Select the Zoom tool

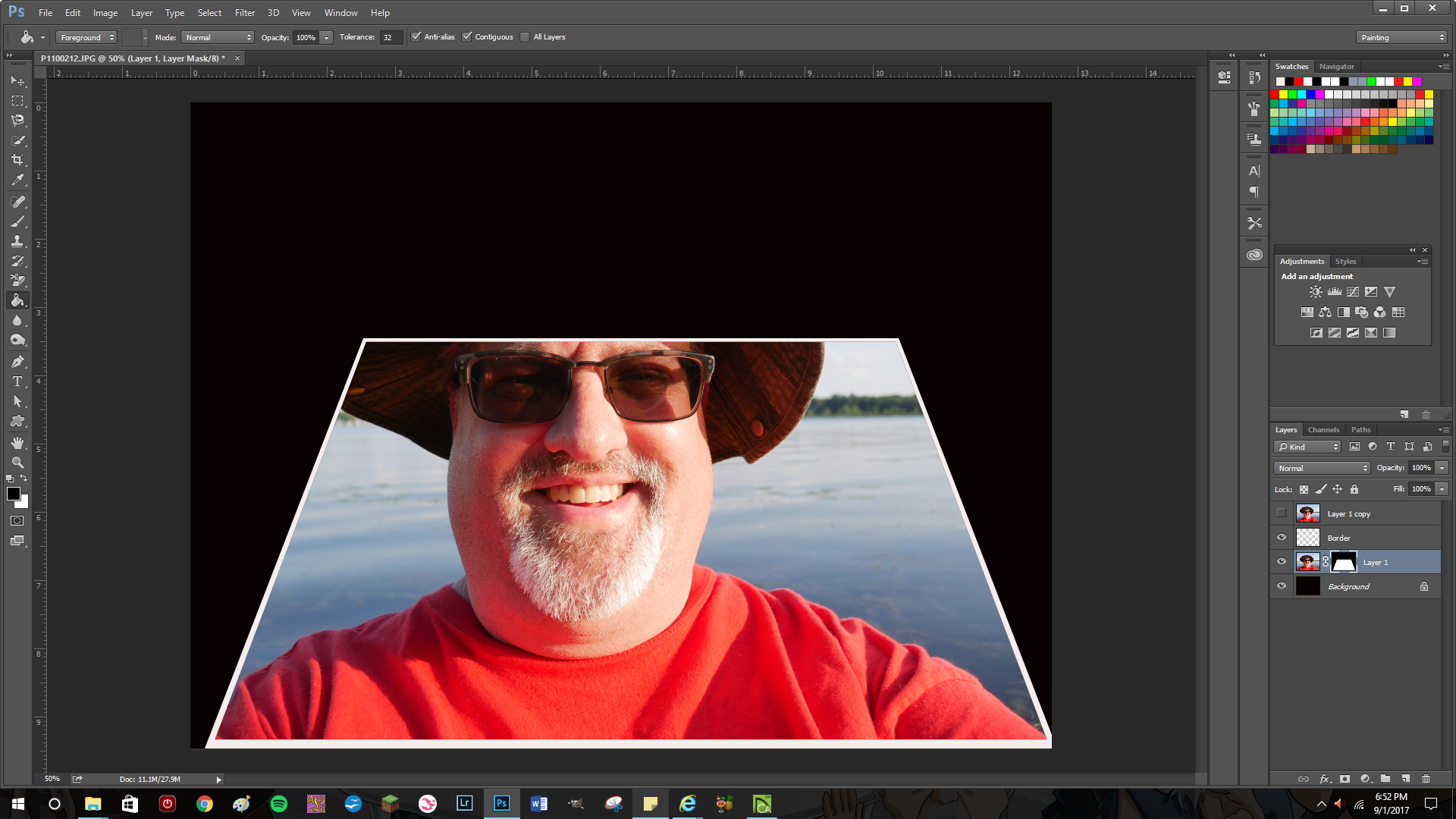17,463
